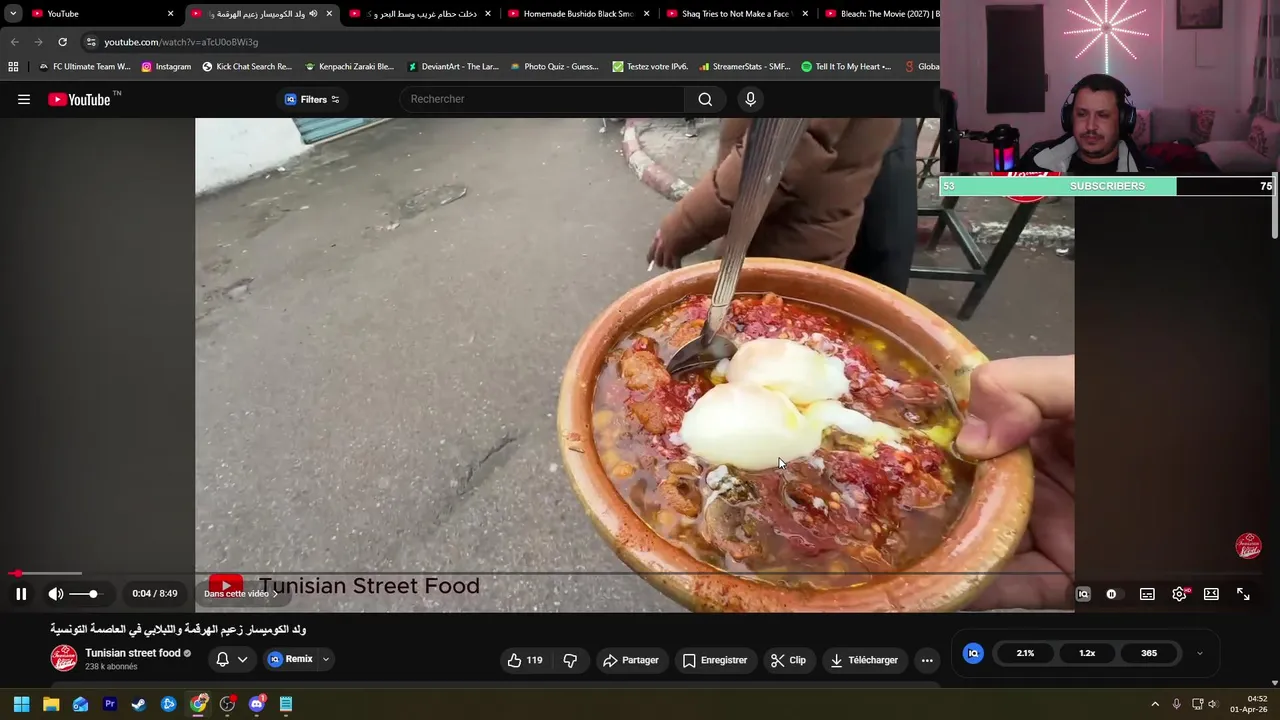The width and height of the screenshot is (1280, 720).
Task: Pause the video with the pause button
Action: coord(21,594)
